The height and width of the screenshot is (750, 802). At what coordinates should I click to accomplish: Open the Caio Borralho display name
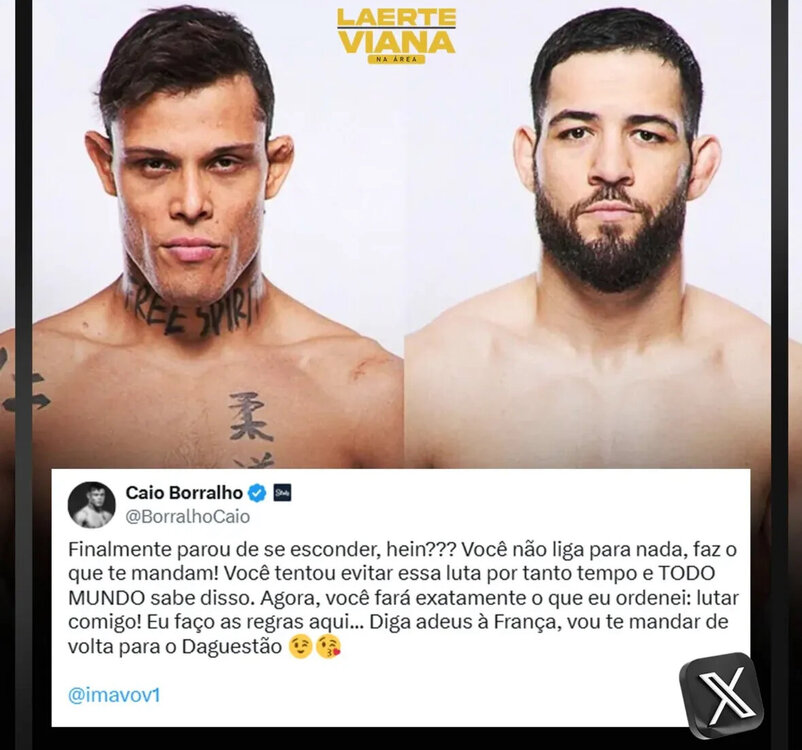pos(184,493)
